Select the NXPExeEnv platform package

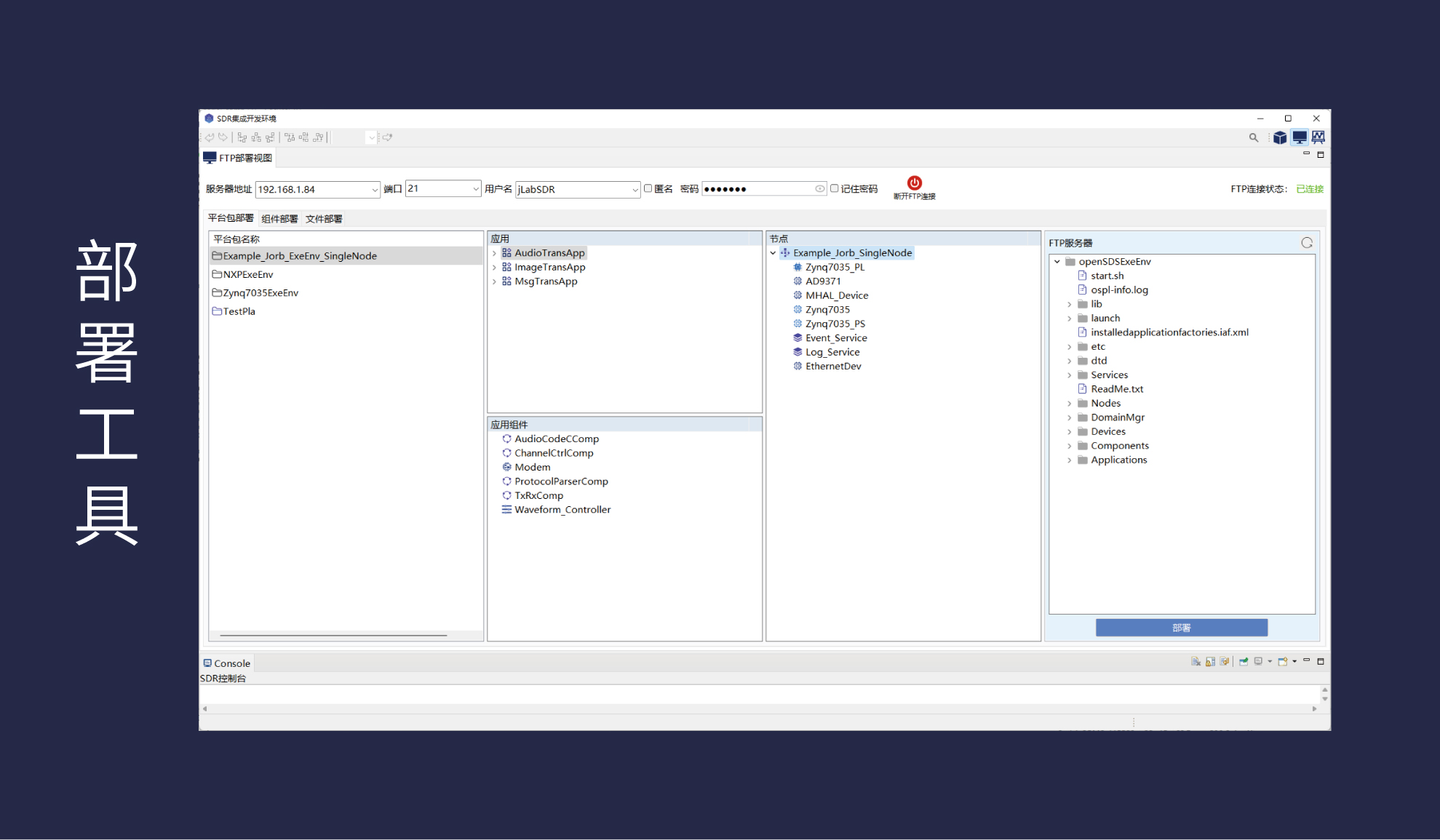pos(248,275)
